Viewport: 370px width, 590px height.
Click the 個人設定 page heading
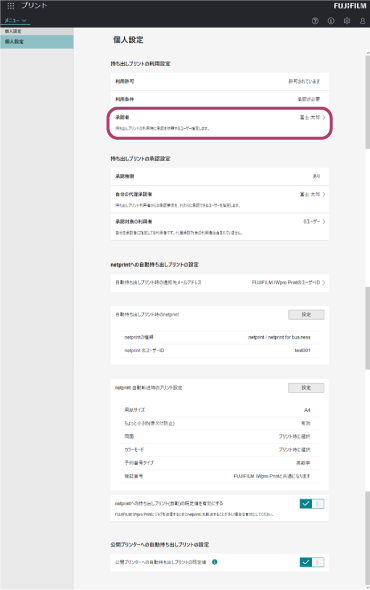pyautogui.click(x=128, y=40)
